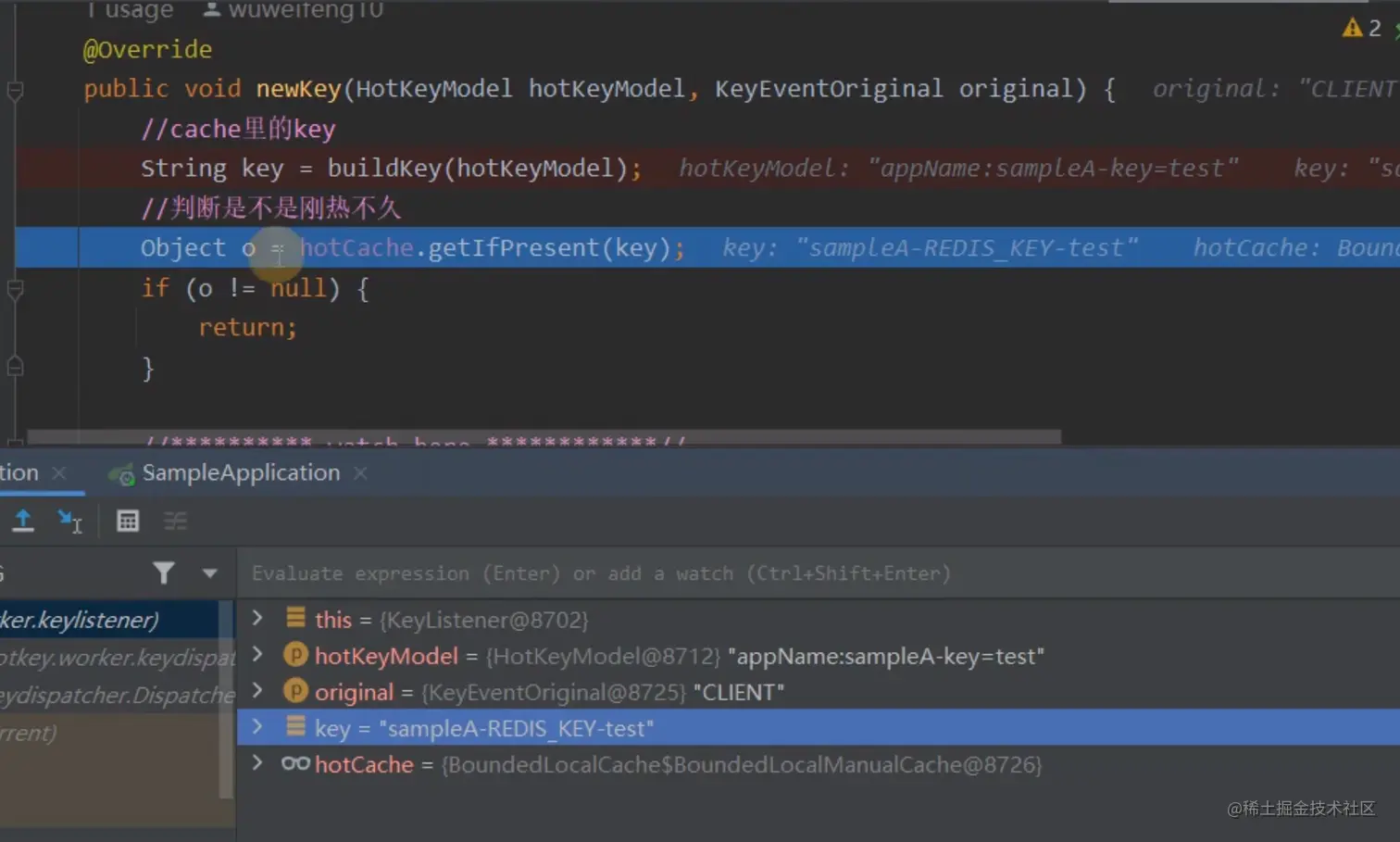Image resolution: width=1400 pixels, height=842 pixels.
Task: Select the 'eydispatcher.Dispatche' stack frame
Action: [x=109, y=695]
